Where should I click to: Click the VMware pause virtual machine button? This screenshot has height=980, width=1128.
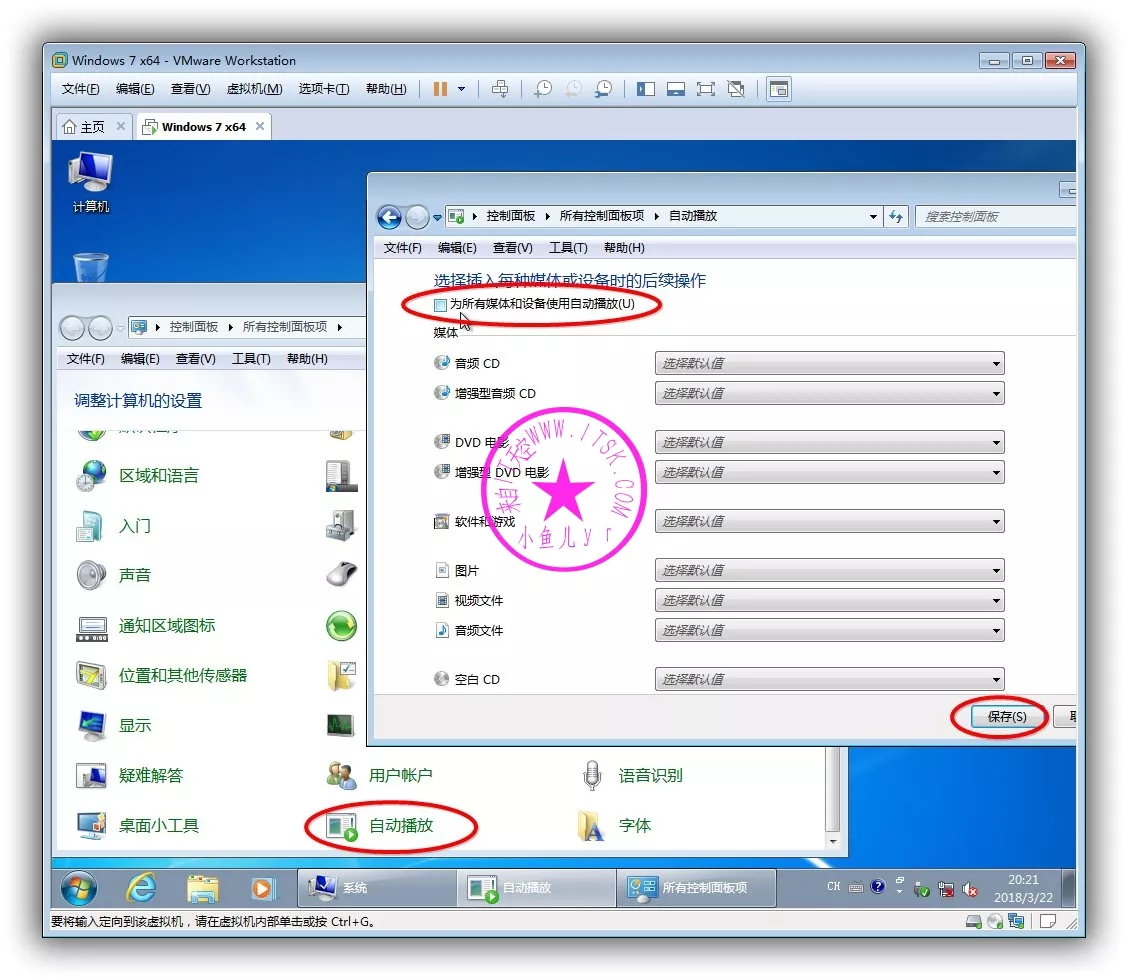tap(440, 89)
